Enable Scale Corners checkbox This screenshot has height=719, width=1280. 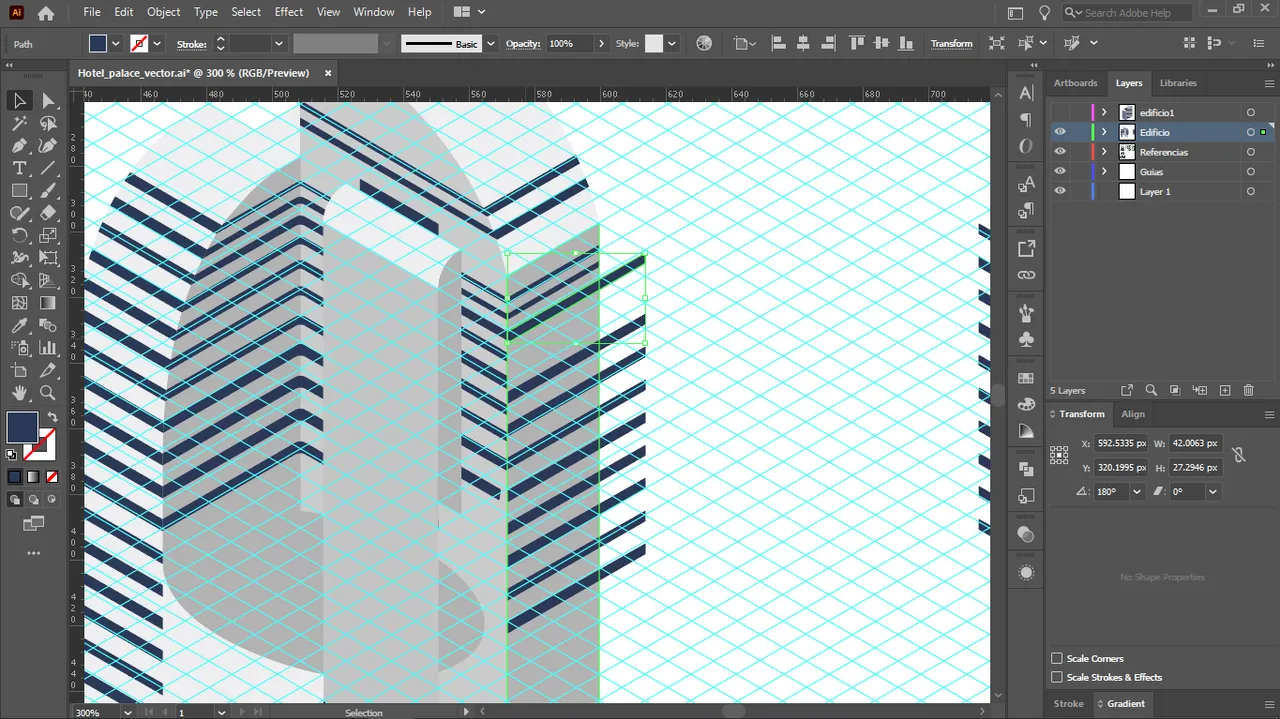tap(1057, 658)
